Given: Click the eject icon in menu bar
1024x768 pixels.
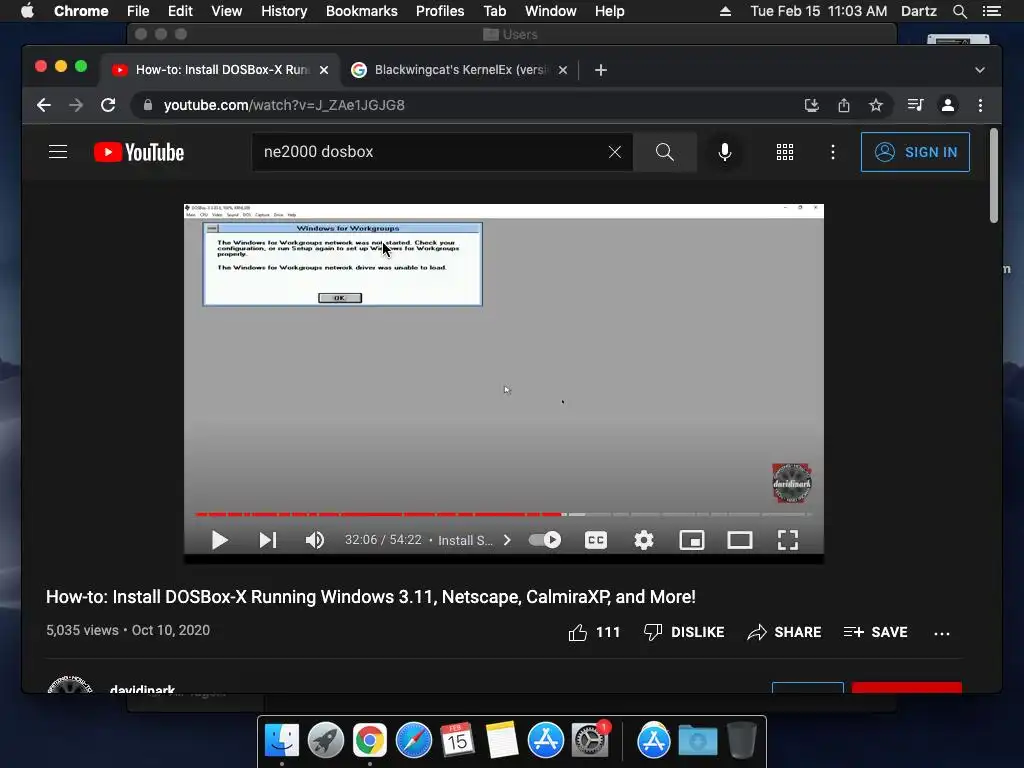Looking at the screenshot, I should pyautogui.click(x=726, y=11).
